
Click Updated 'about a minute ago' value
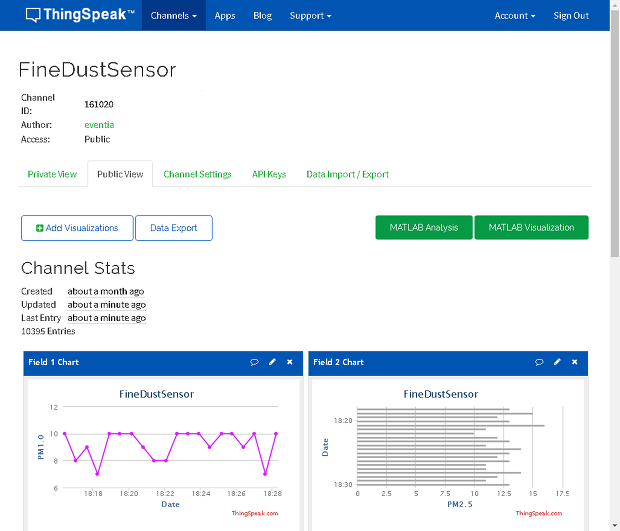pyautogui.click(x=106, y=305)
